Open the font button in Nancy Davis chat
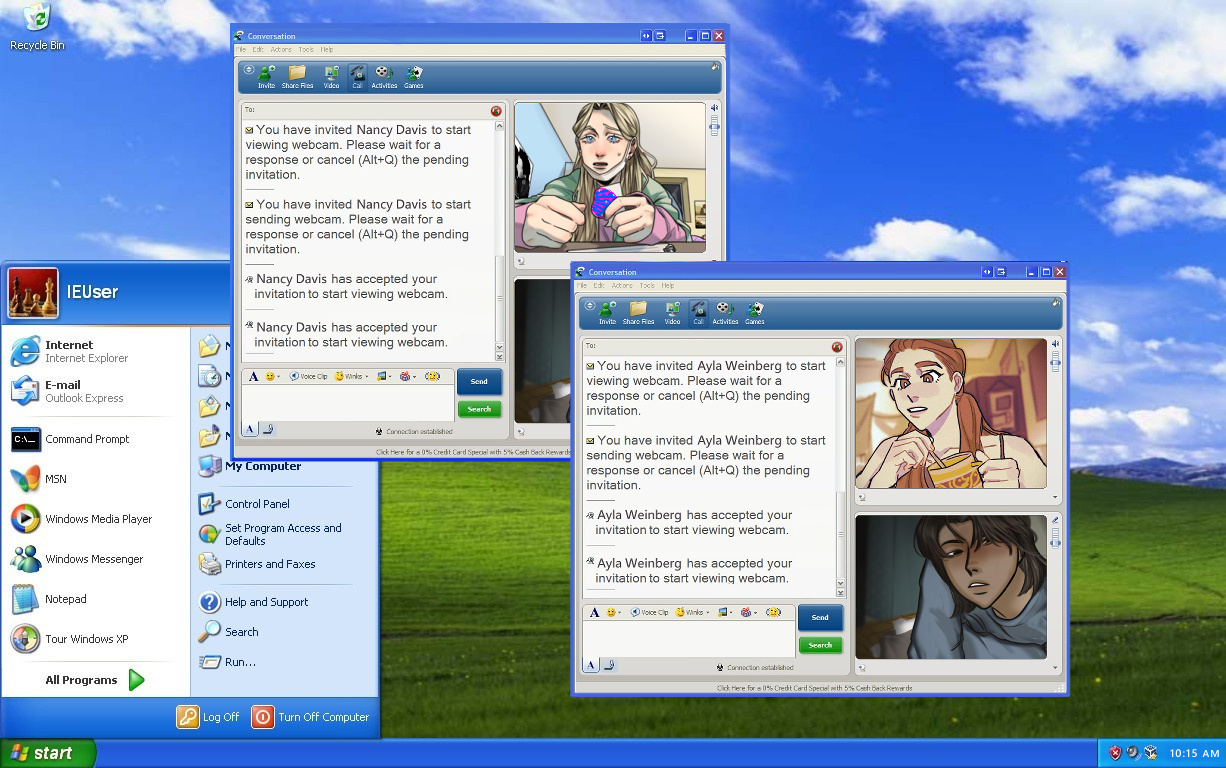The width and height of the screenshot is (1226, 768). (x=254, y=376)
